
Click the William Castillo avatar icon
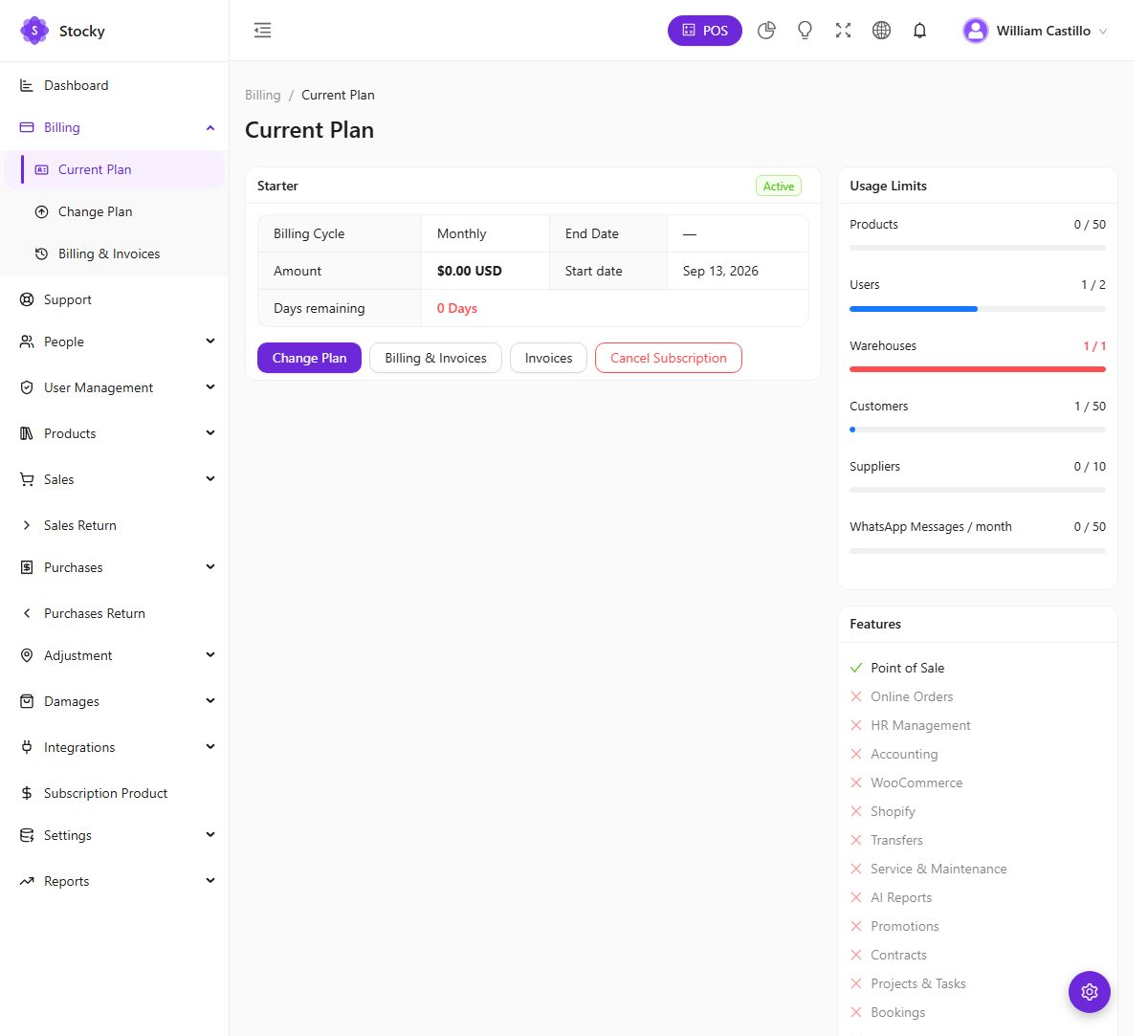975,31
